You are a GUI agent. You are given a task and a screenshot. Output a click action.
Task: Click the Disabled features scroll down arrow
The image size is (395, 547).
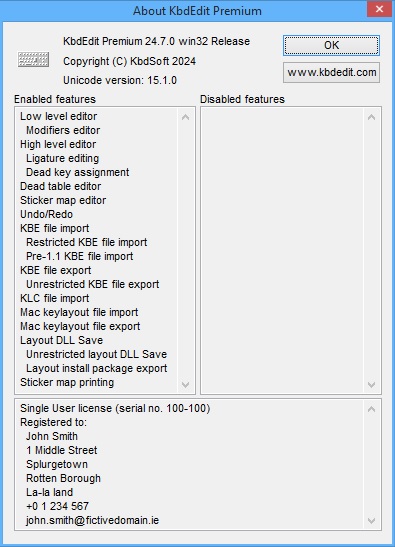pos(372,384)
